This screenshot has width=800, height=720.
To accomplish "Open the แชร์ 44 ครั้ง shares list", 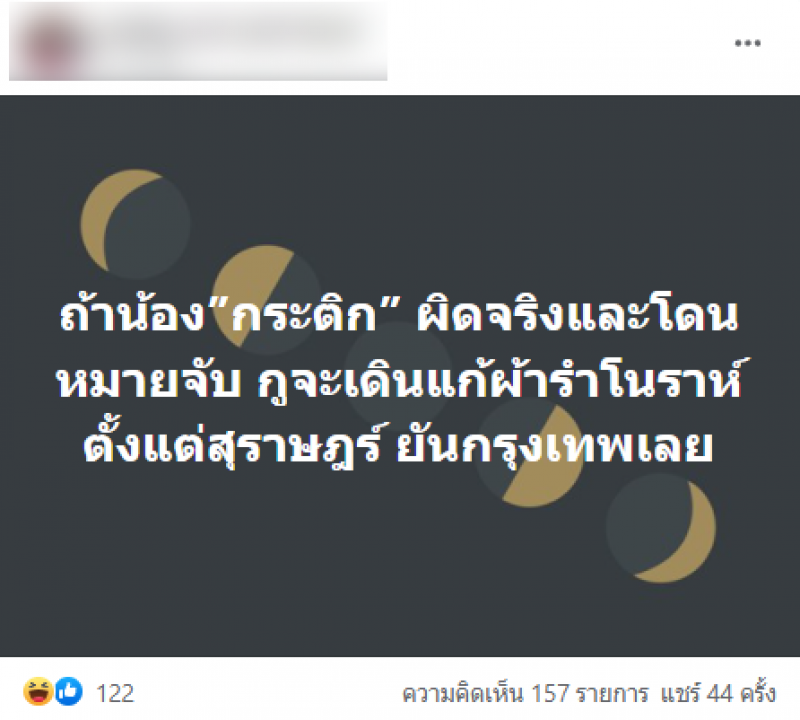I will (718, 694).
